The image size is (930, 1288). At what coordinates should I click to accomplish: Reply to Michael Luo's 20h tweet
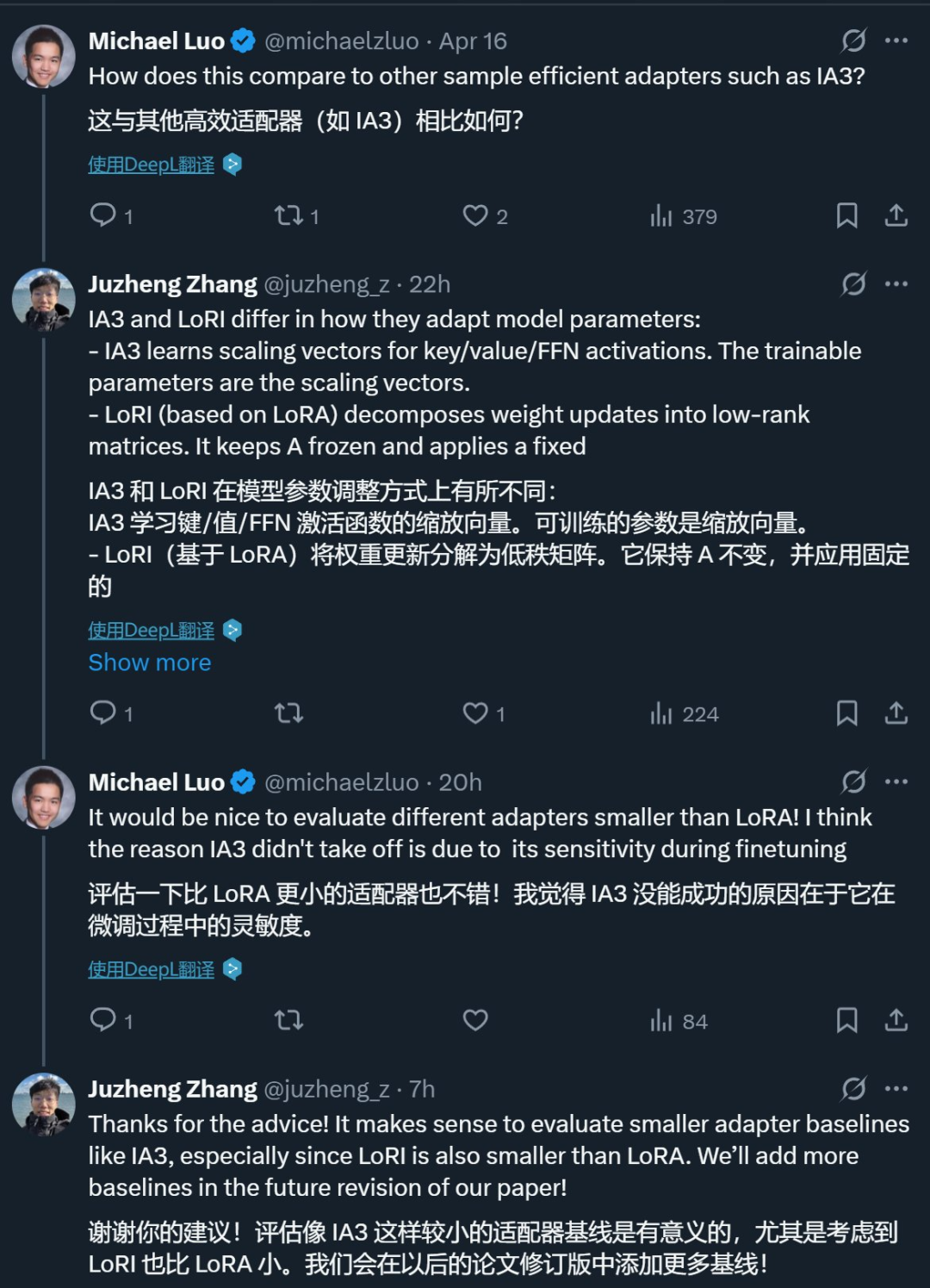(104, 1020)
